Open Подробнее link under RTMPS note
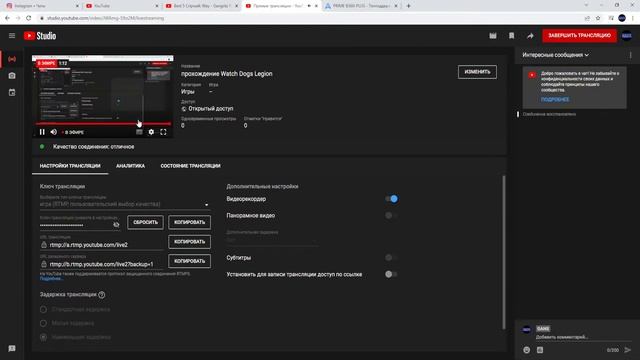Image resolution: width=640 pixels, height=360 pixels. coord(51,279)
